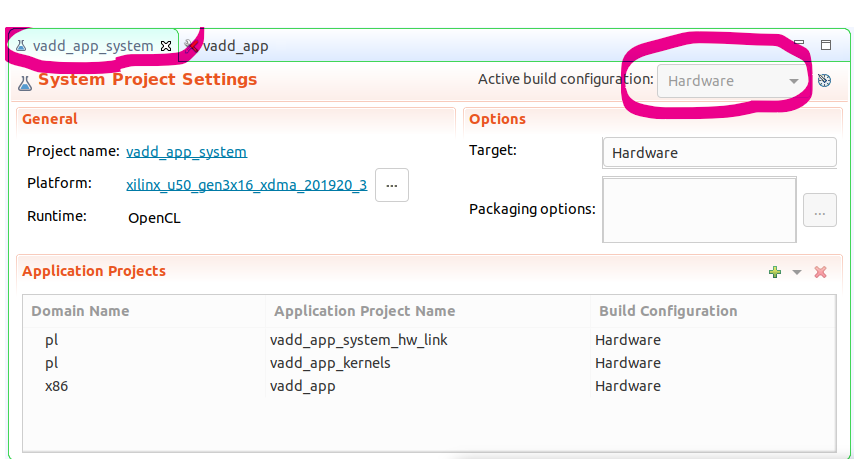This screenshot has width=854, height=459.
Task: Click the green plus add application icon
Action: tap(774, 272)
